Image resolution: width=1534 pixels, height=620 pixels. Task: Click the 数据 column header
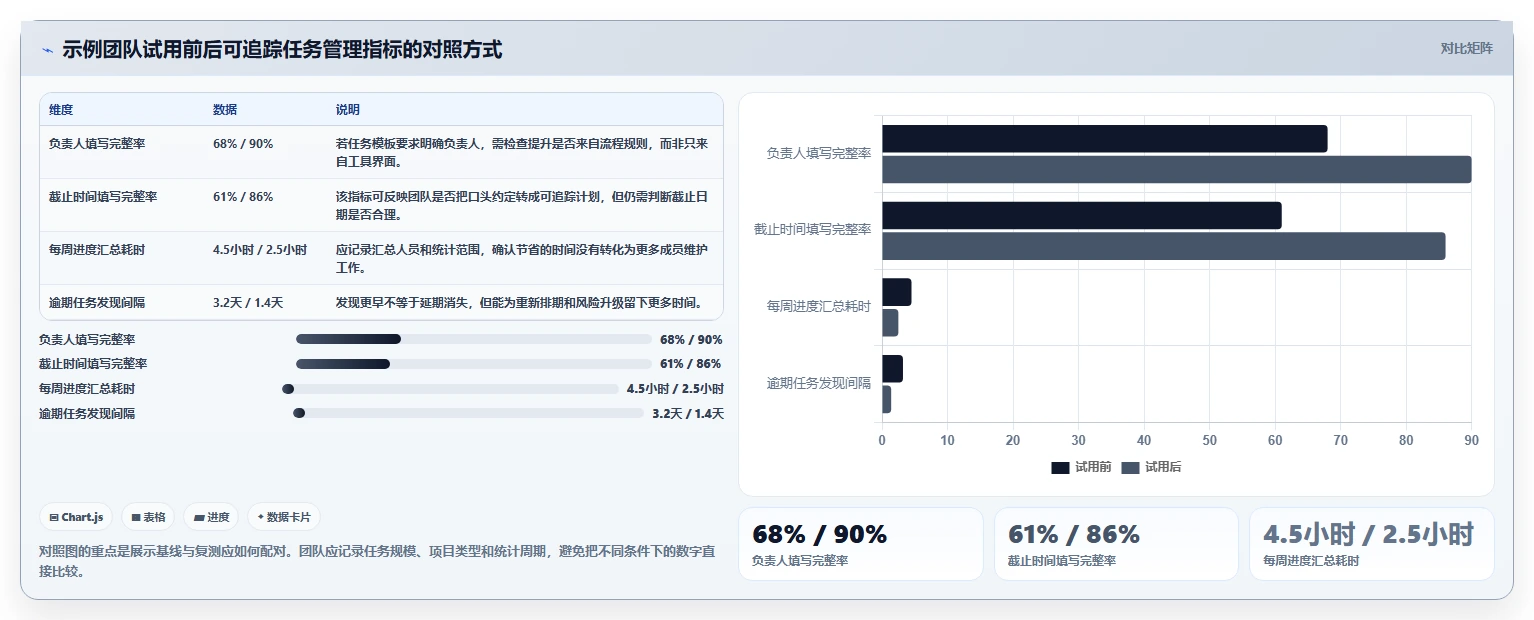(x=225, y=110)
